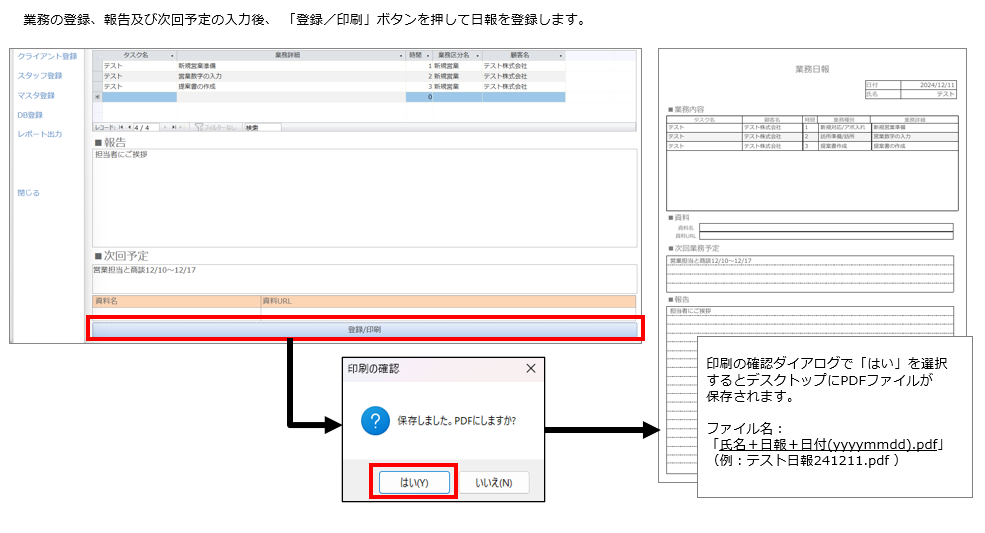
Task: Select the new record row marker
Action: click(97, 97)
